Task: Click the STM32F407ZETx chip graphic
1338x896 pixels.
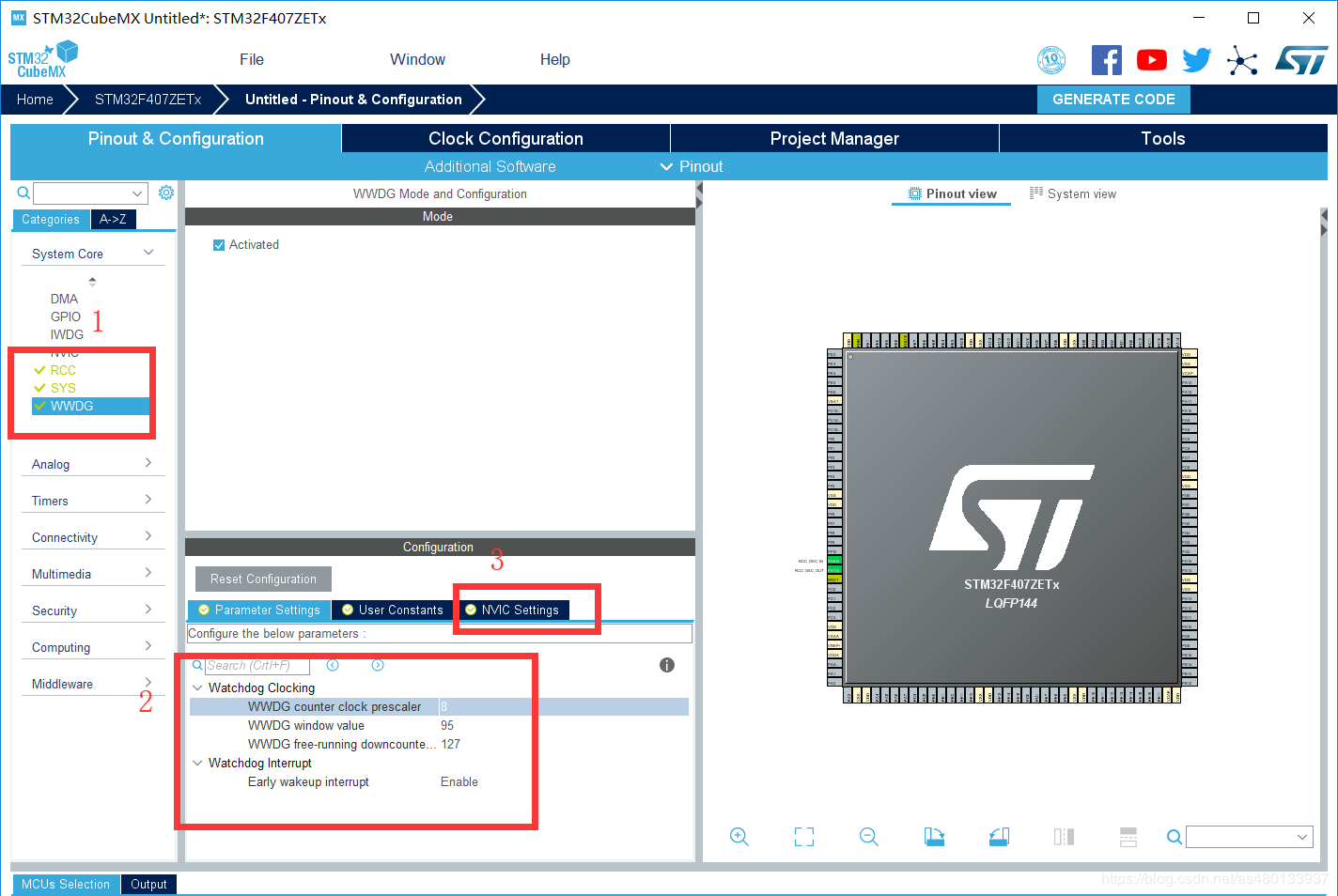Action: 1012,518
